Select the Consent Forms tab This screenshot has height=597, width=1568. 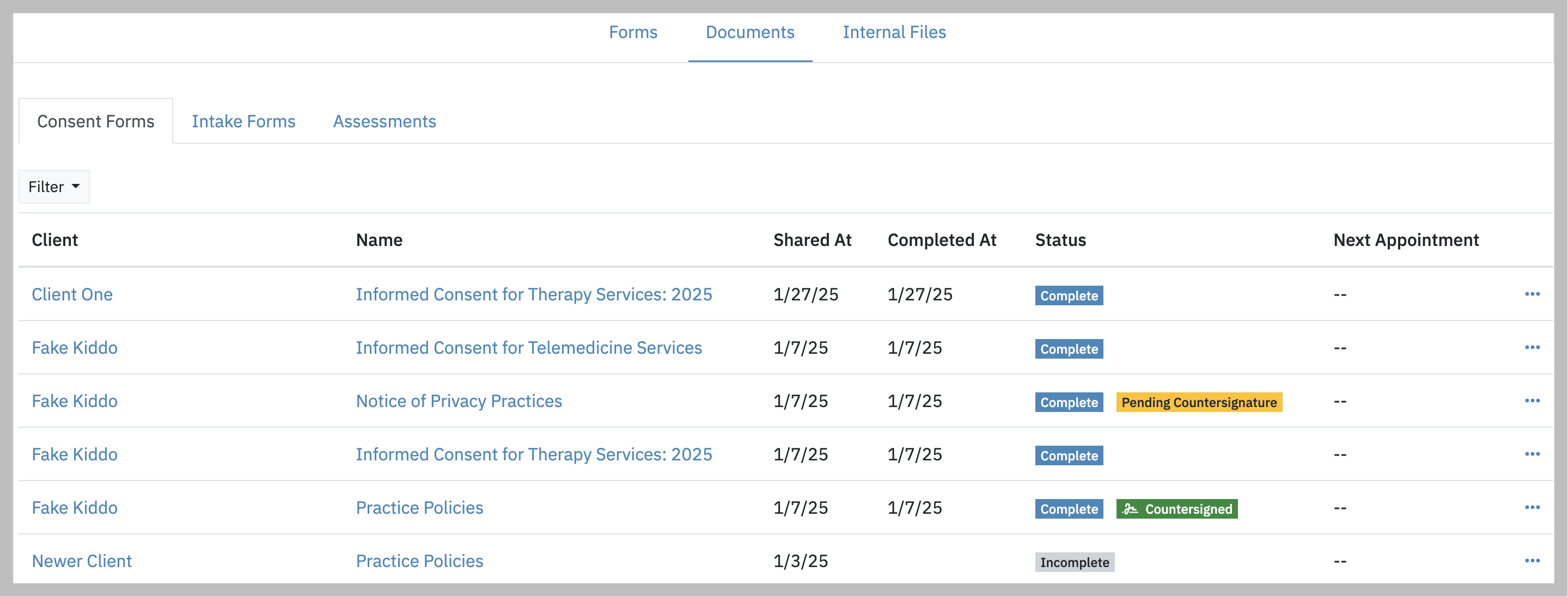coord(95,121)
